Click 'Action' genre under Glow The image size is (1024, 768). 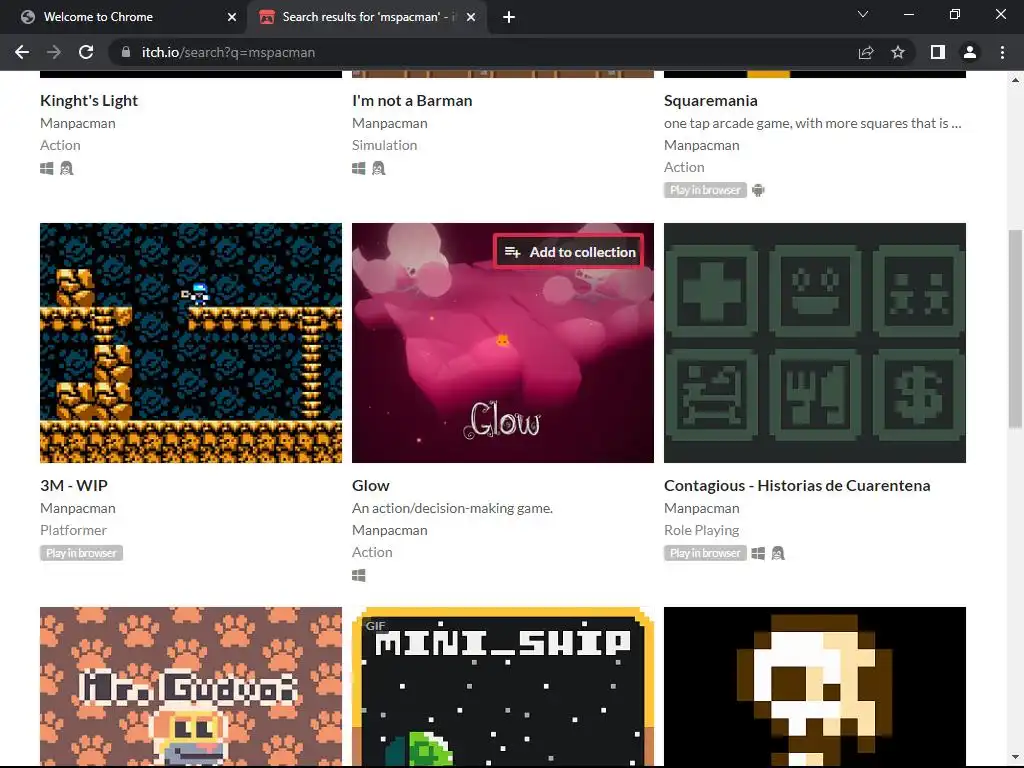(x=372, y=552)
